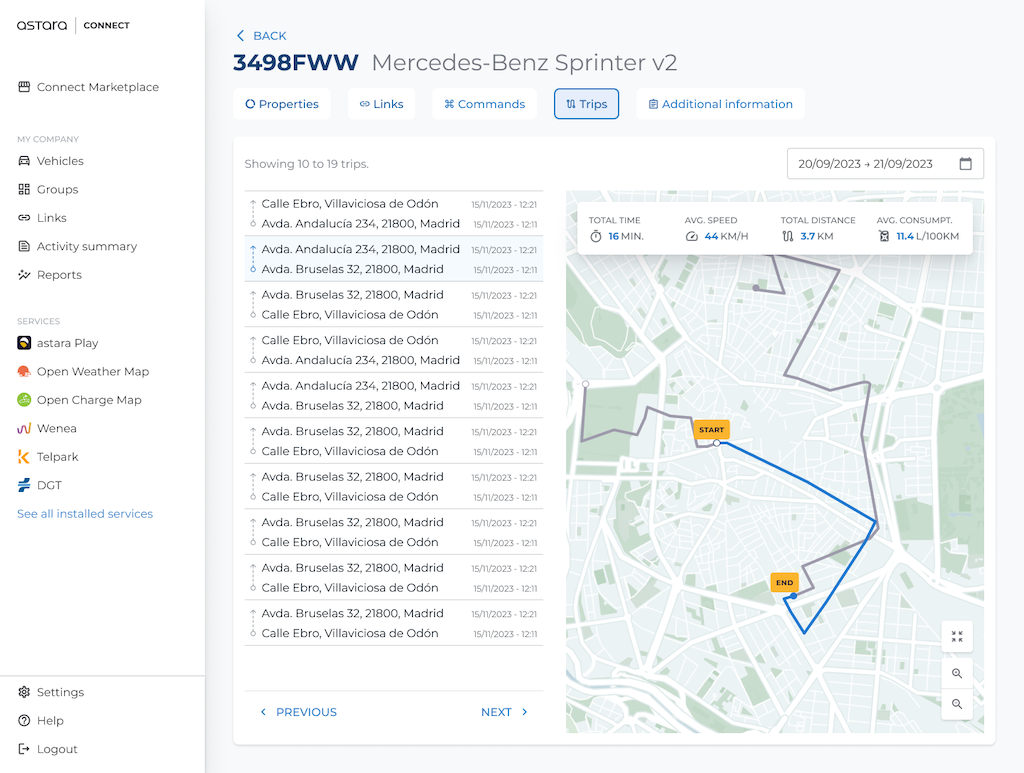Click See all installed services

[x=85, y=514]
